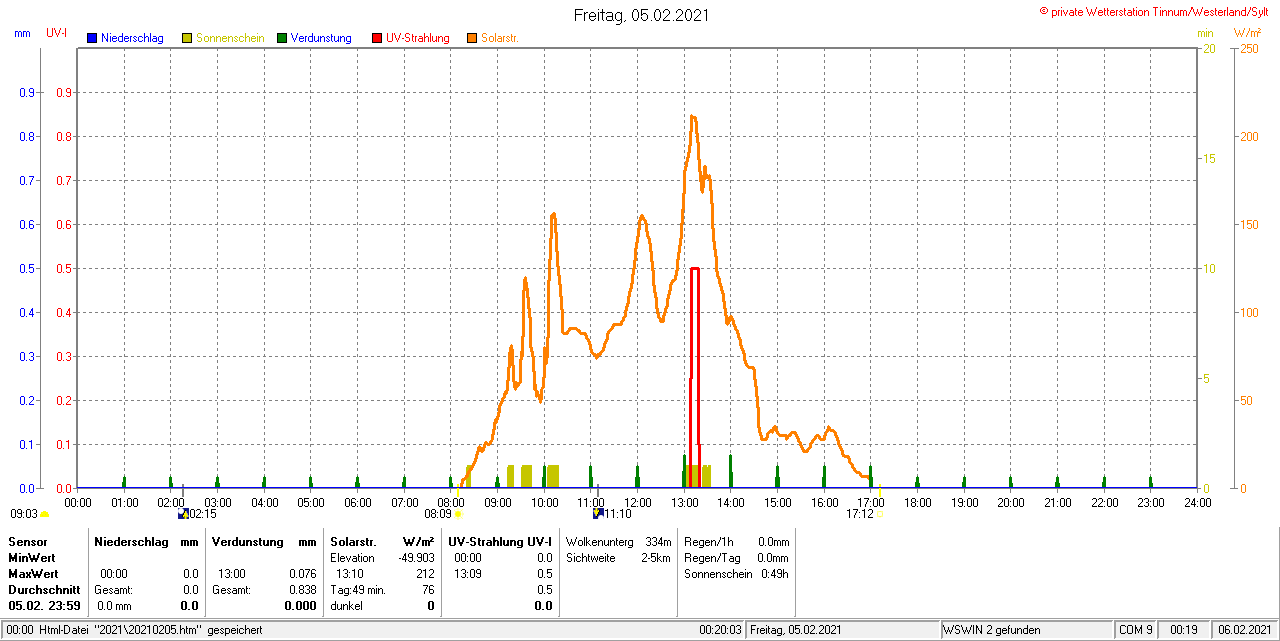Click the COM 9 status bar entry
This screenshot has width=1280, height=641.
pyautogui.click(x=1136, y=630)
